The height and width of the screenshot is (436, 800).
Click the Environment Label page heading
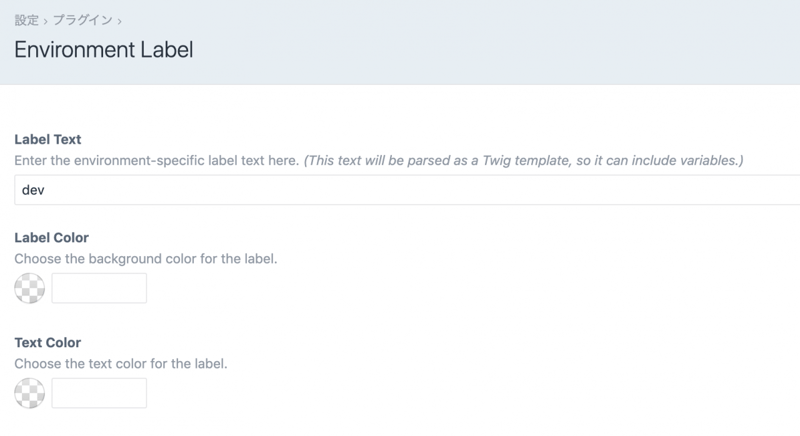tap(103, 50)
